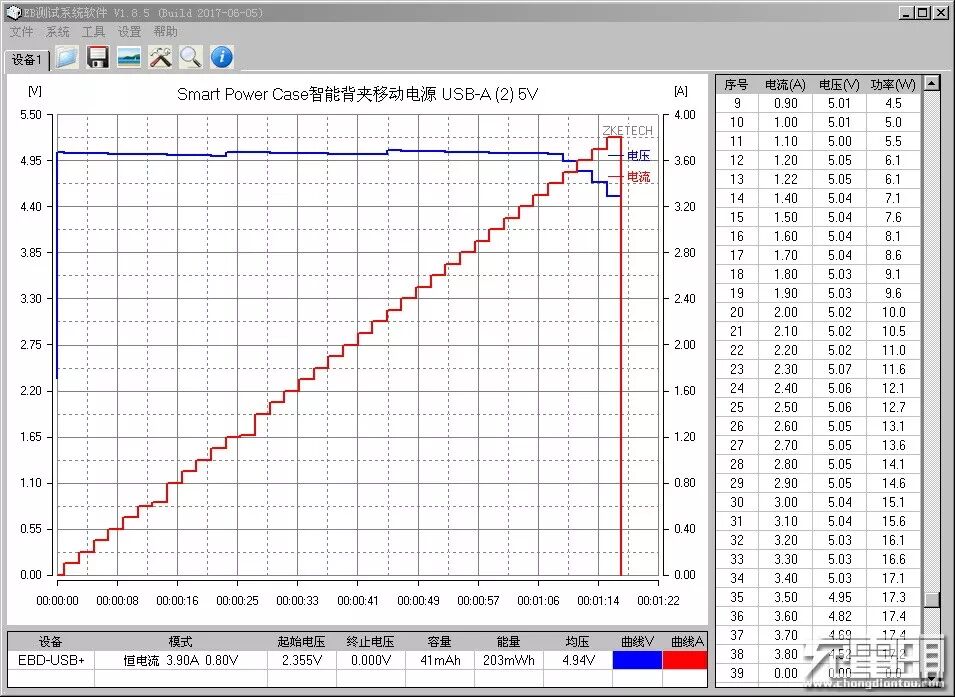This screenshot has width=955, height=697.
Task: Click the 5.50 voltage axis label
Action: click(x=31, y=115)
